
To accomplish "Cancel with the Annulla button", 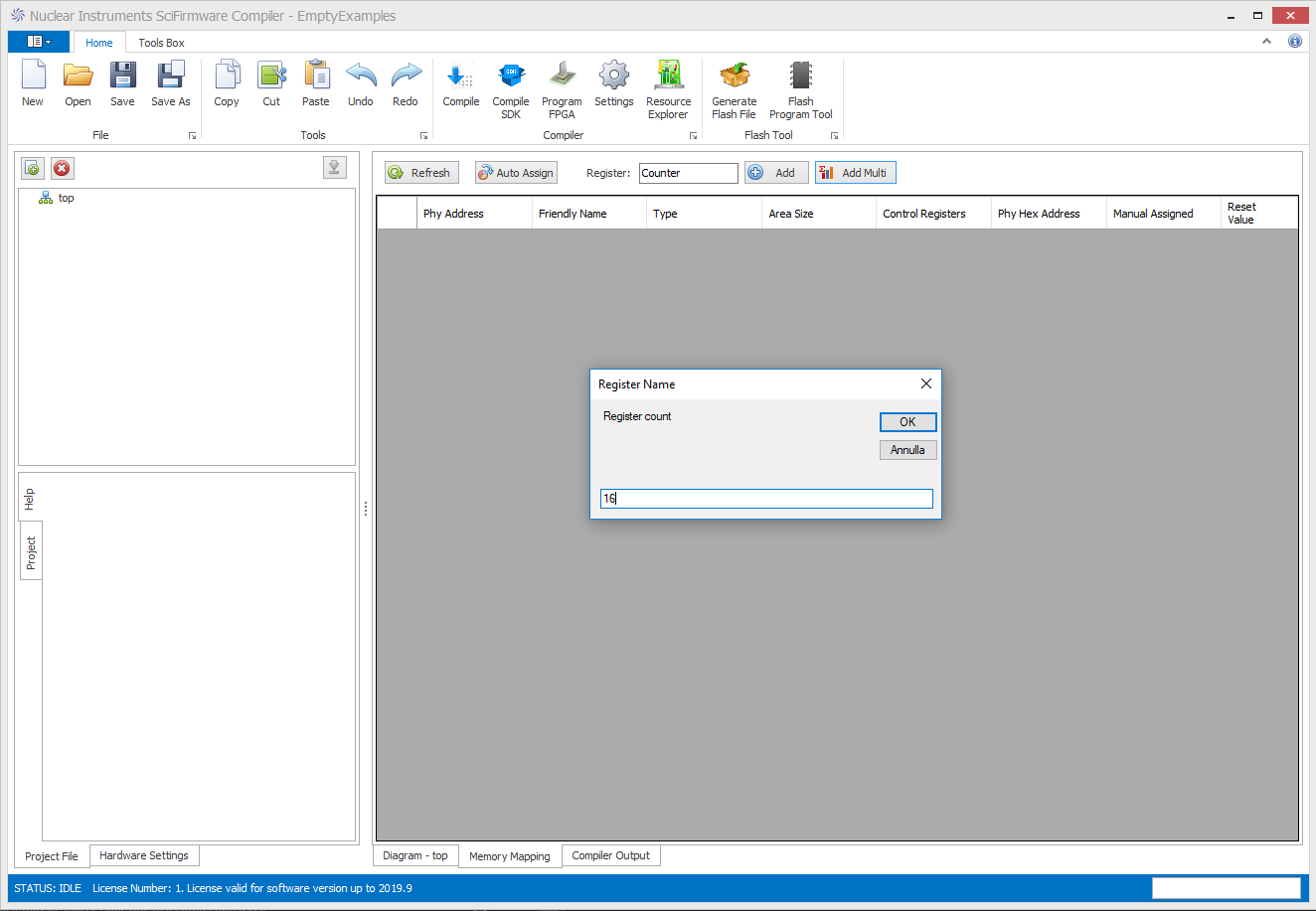I will (x=907, y=450).
